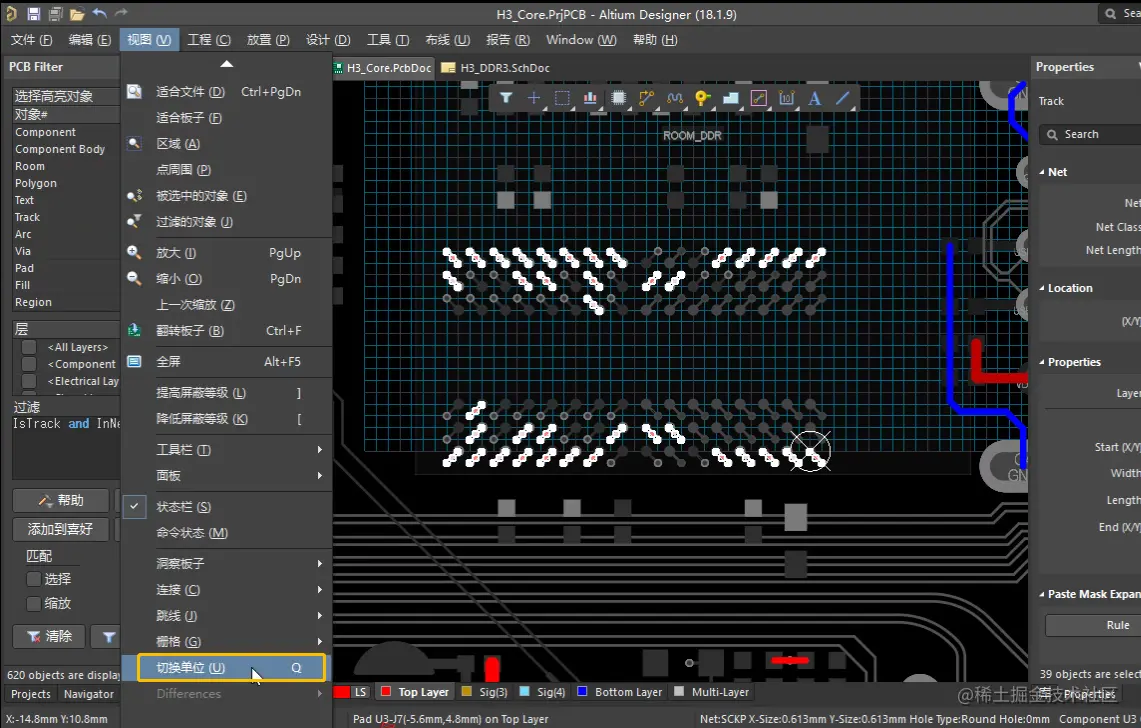Click the Zoom In magnifier icon
Viewport: 1141px width, 728px height.
point(134,253)
